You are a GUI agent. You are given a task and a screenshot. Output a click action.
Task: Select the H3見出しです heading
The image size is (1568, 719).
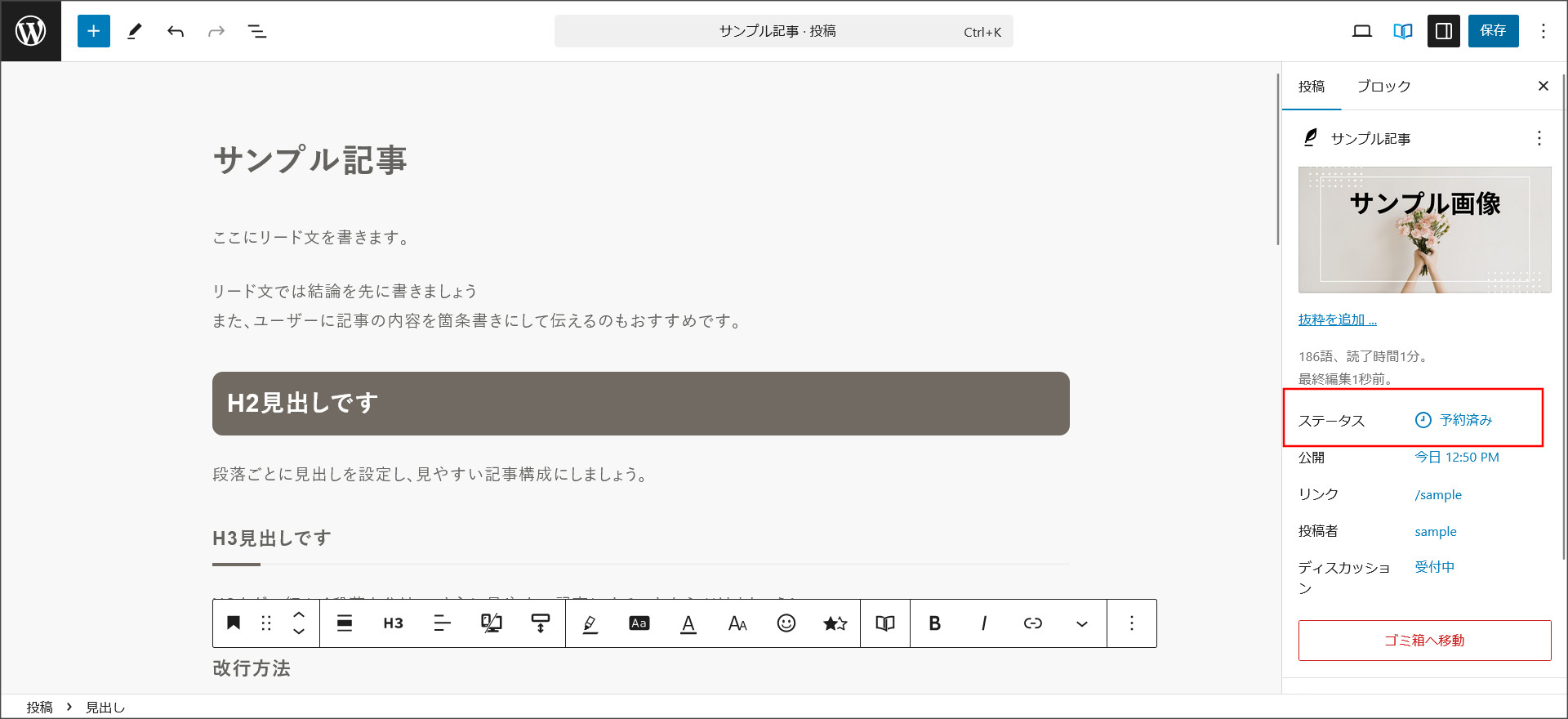coord(272,538)
